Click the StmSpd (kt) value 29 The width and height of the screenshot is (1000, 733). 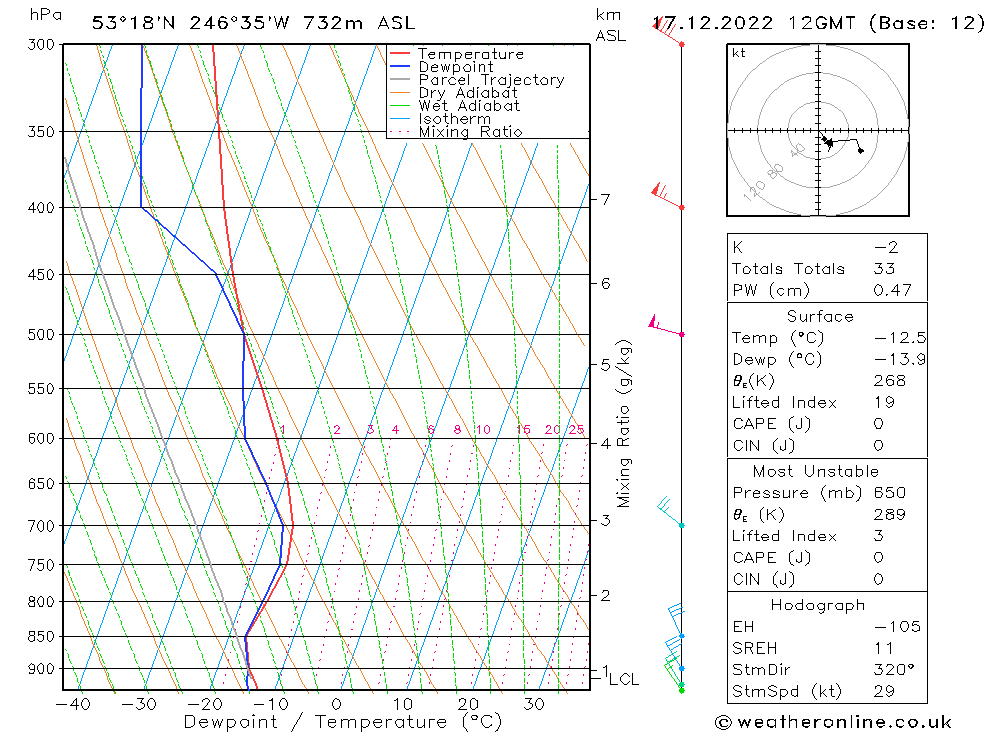(885, 692)
